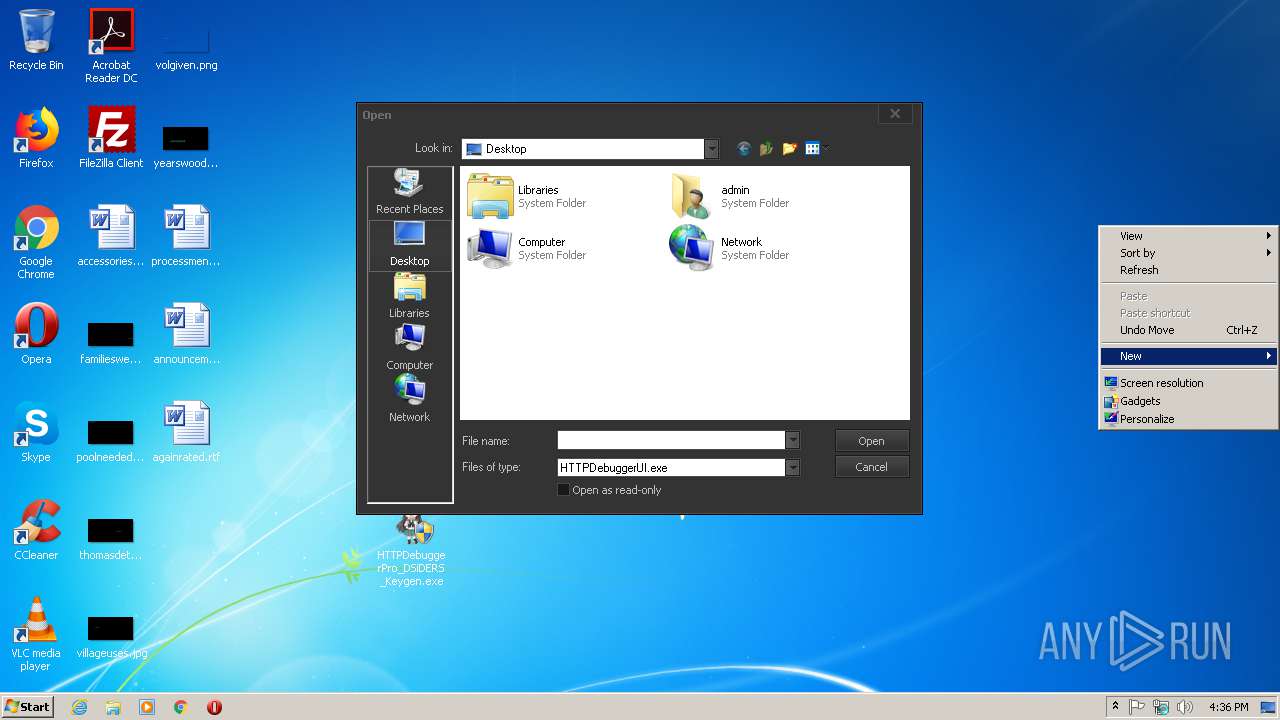
Task: Select the poolneeded desktop file
Action: pyautogui.click(x=111, y=440)
